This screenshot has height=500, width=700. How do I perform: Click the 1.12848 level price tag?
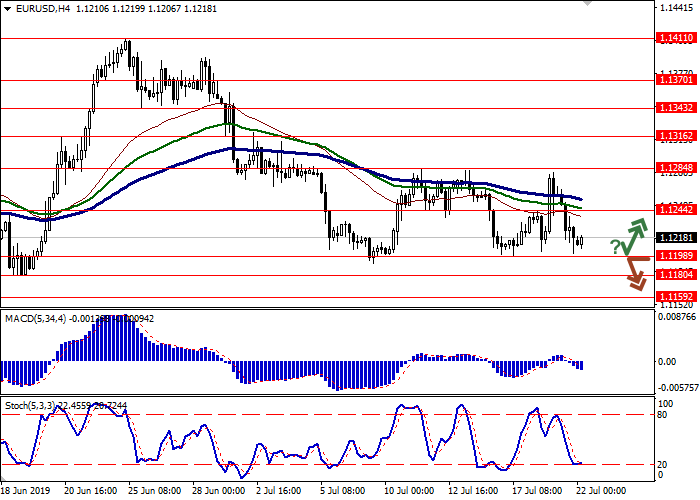(677, 168)
